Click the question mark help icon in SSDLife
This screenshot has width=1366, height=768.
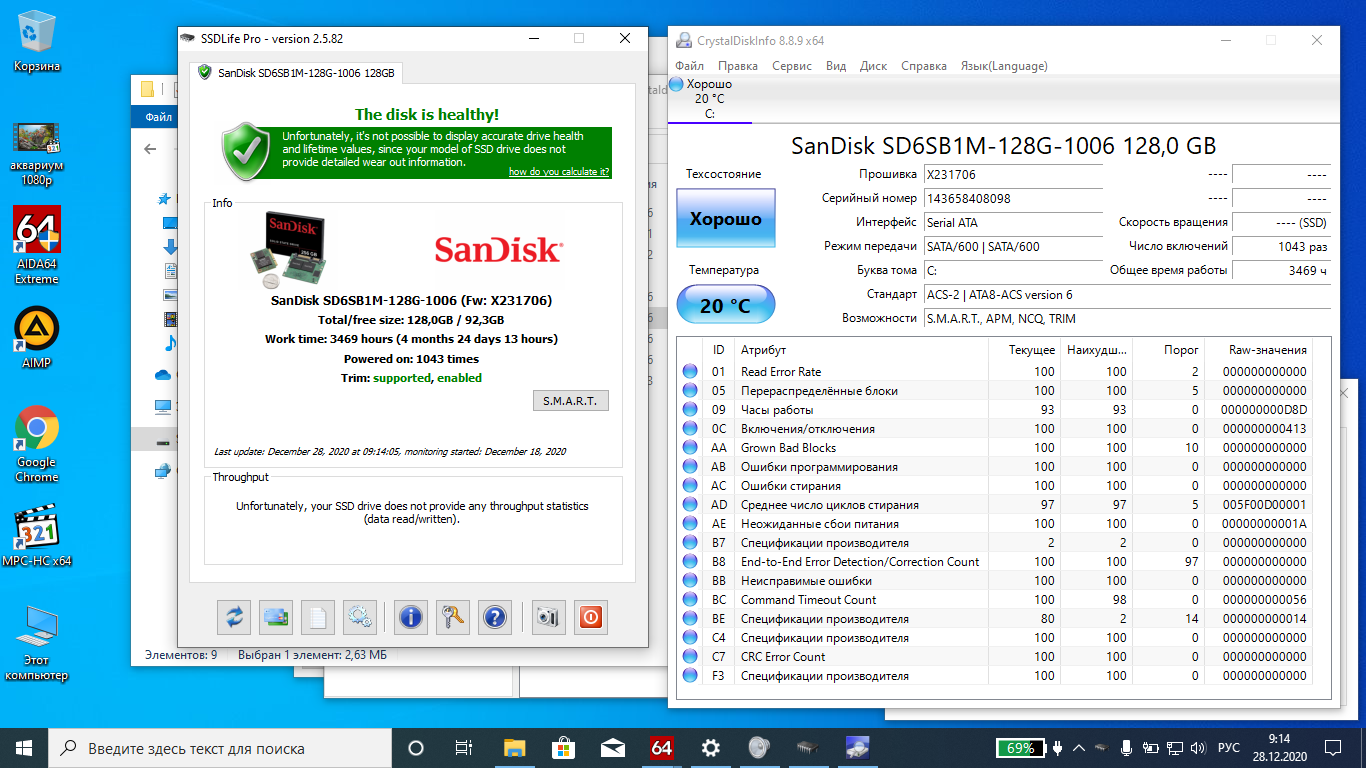[x=495, y=617]
